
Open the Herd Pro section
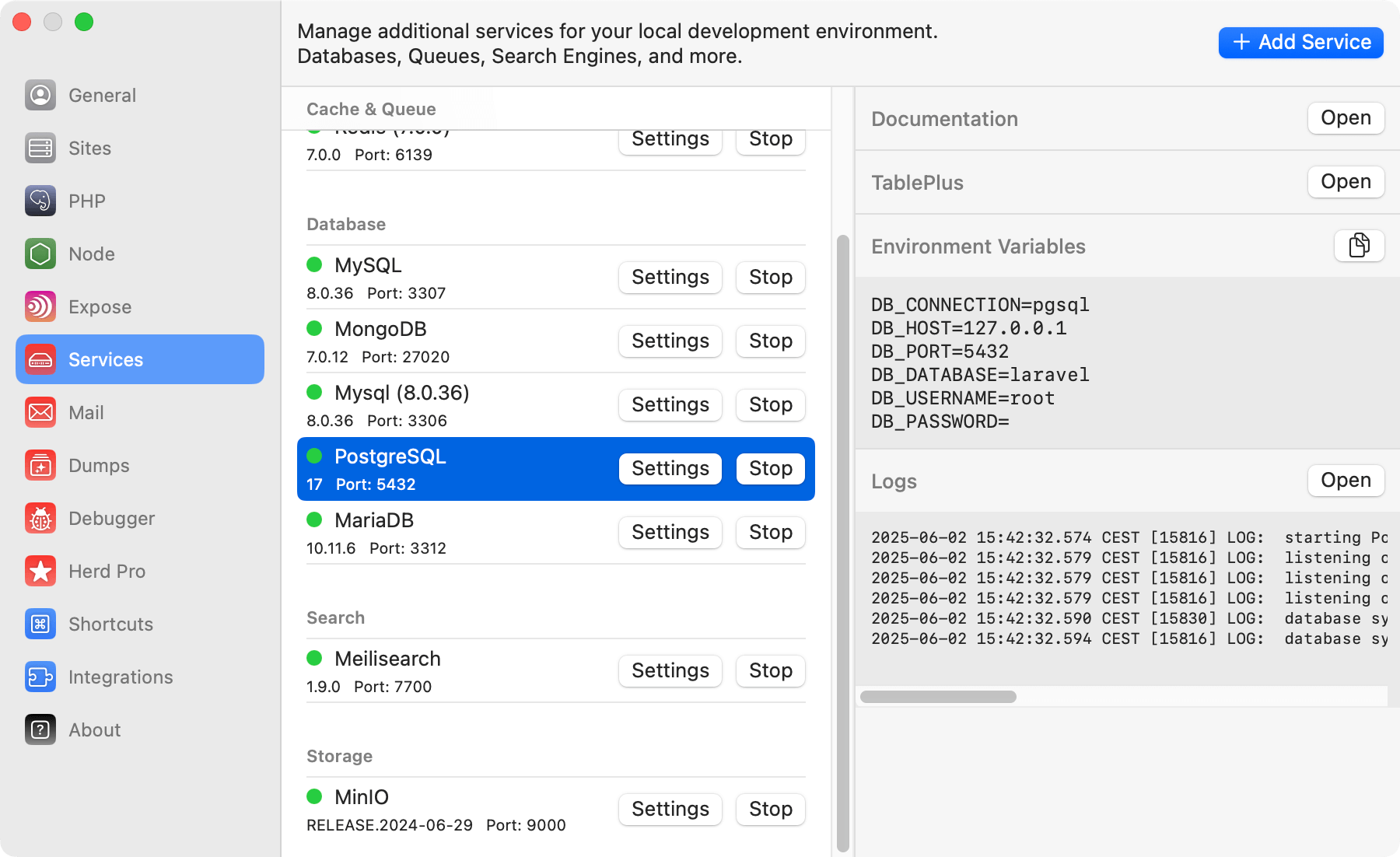tap(107, 571)
